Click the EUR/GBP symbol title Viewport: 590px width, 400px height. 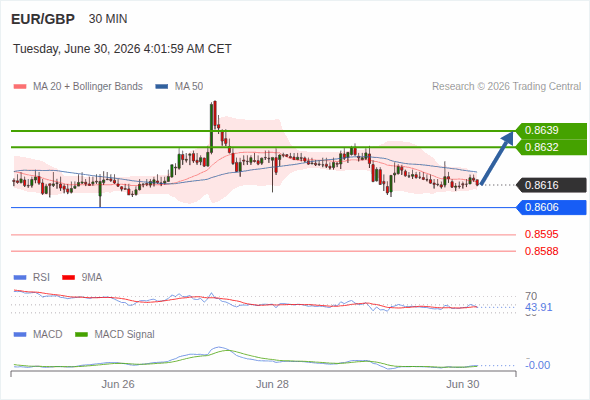point(43,19)
